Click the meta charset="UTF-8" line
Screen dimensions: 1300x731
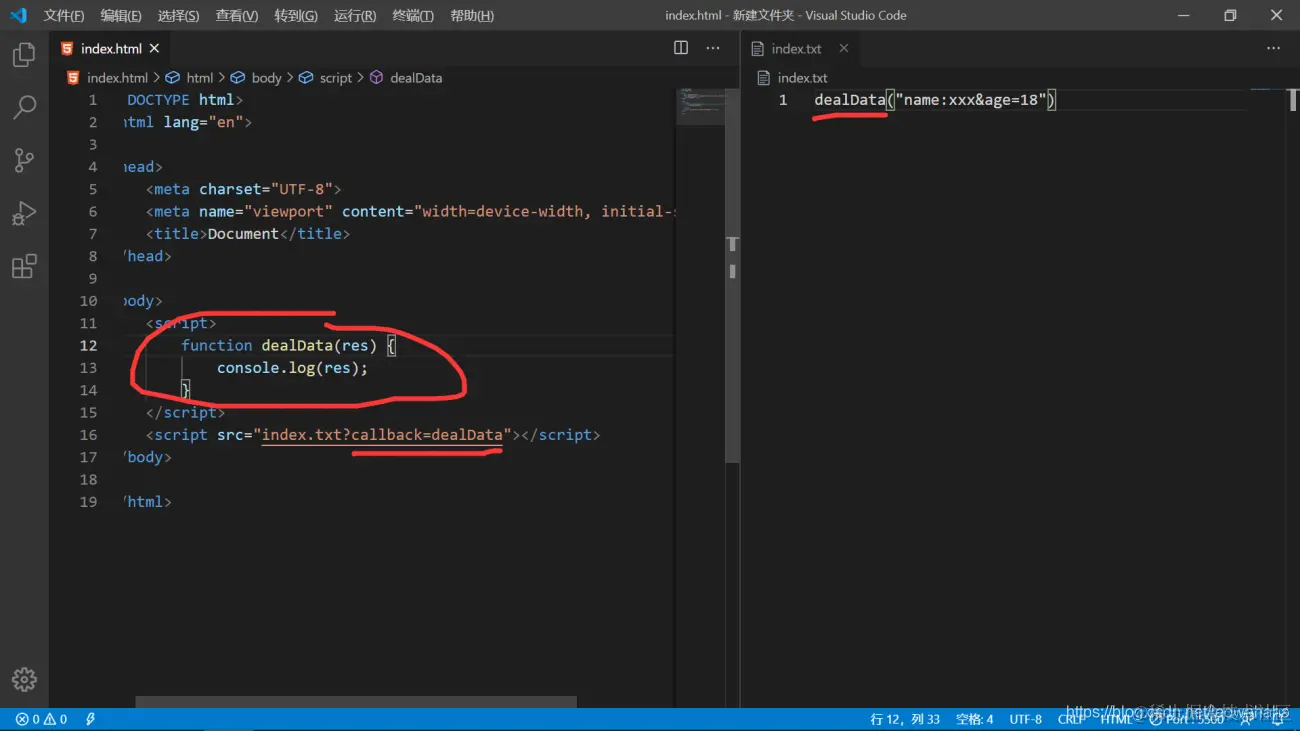(x=244, y=189)
